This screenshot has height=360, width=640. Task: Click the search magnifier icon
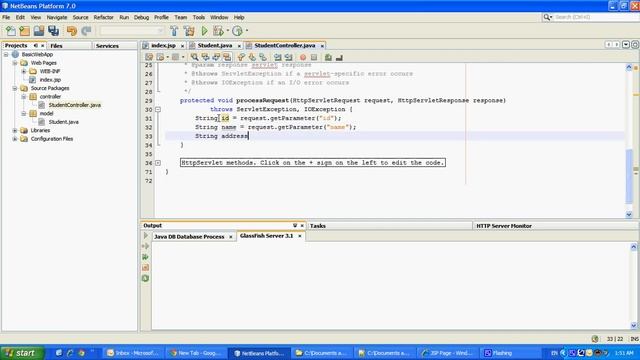pos(547,17)
